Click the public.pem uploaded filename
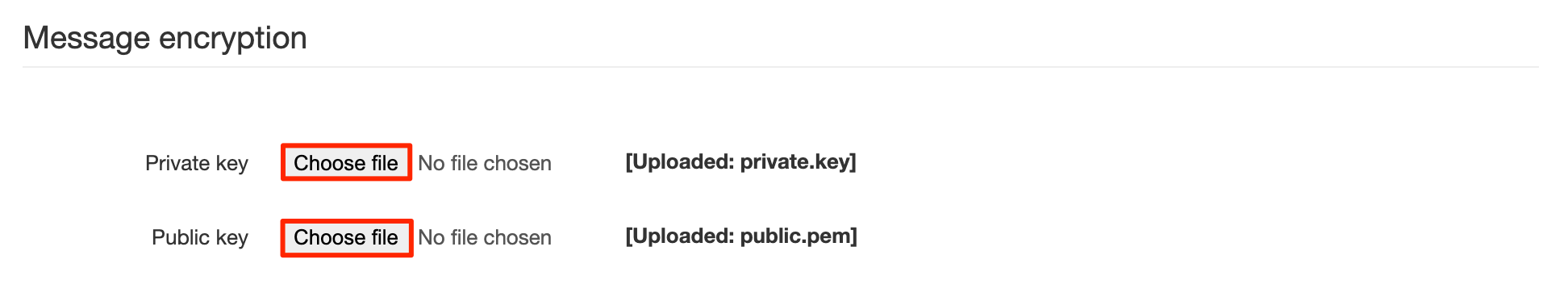 coord(795,236)
